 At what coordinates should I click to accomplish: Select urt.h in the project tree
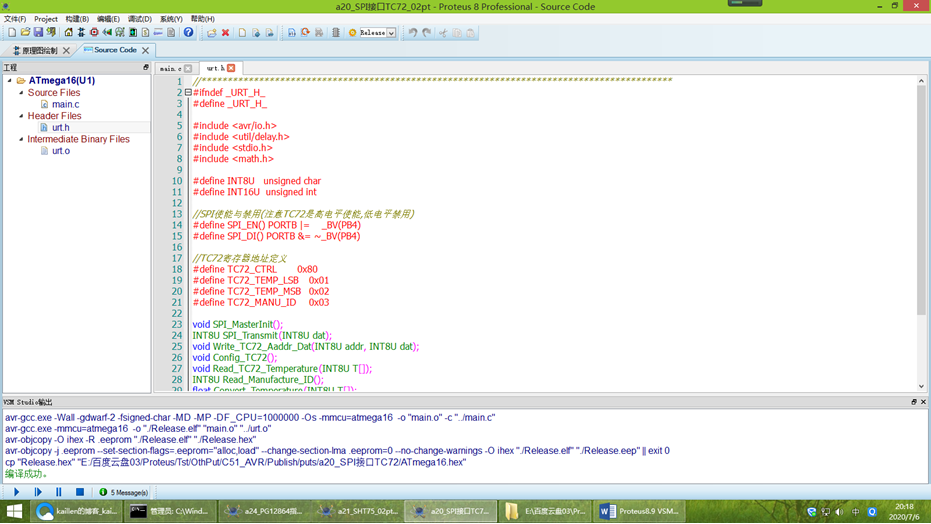point(61,127)
